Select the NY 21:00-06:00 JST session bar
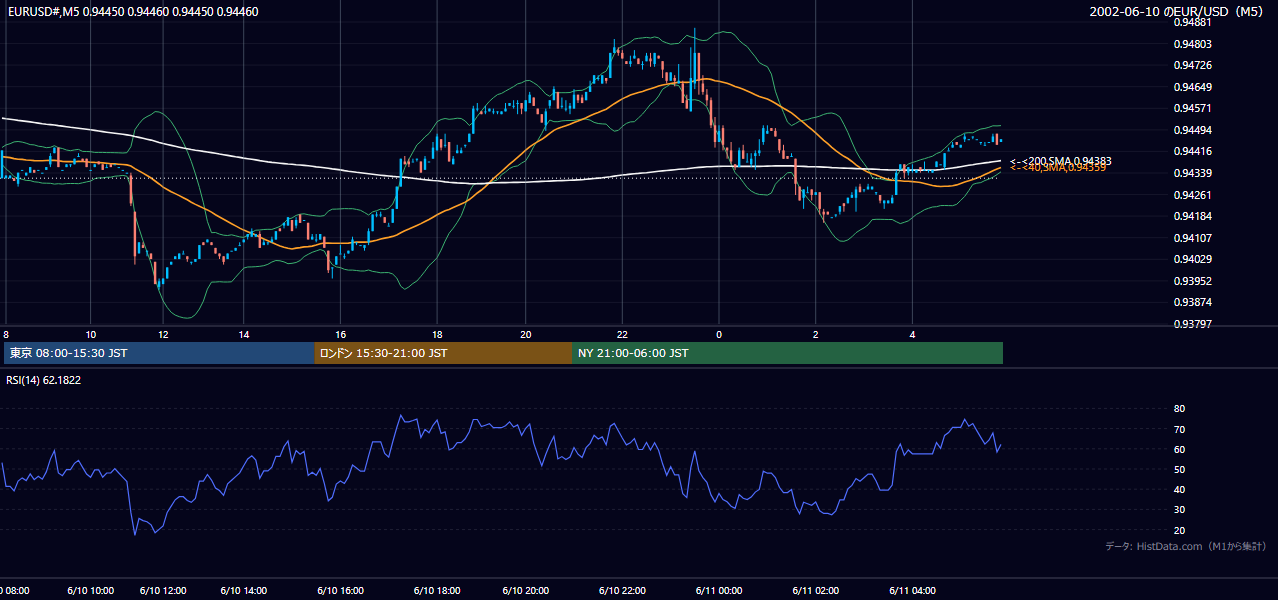This screenshot has height=600, width=1278. point(787,353)
